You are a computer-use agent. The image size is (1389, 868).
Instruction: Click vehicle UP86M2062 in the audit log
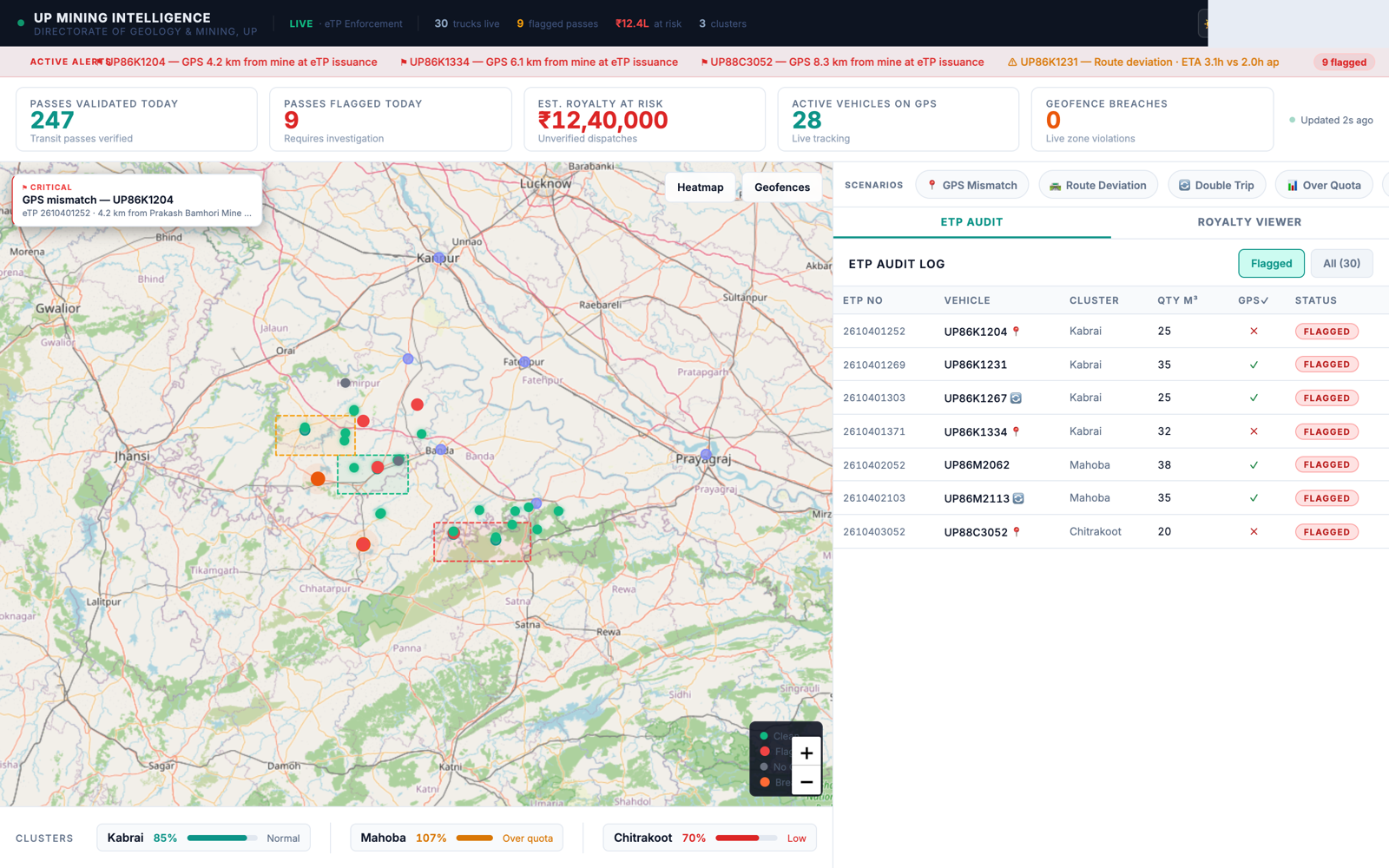tap(977, 465)
